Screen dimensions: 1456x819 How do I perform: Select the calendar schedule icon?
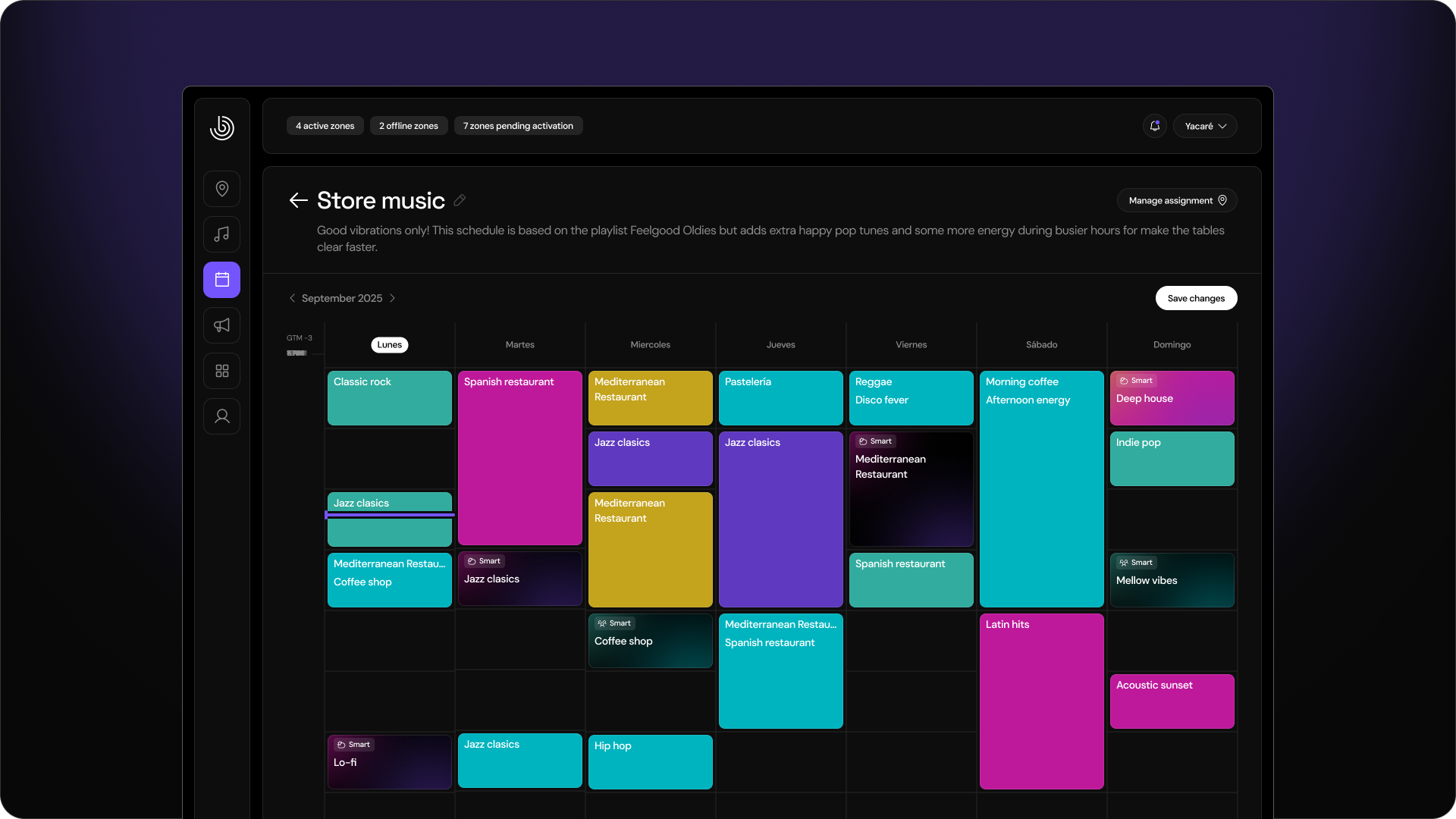221,279
